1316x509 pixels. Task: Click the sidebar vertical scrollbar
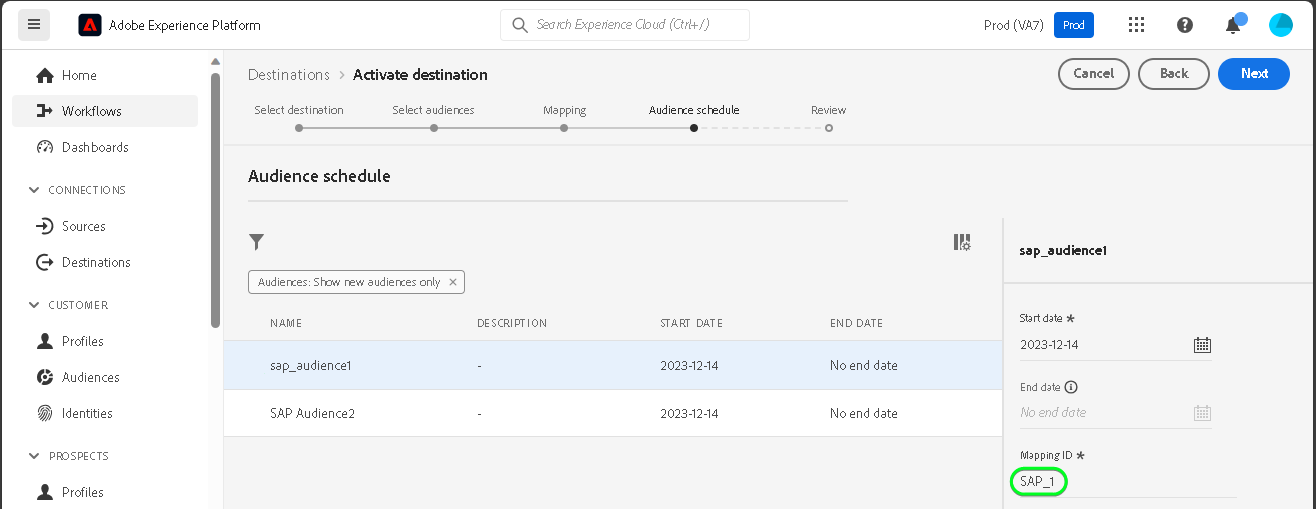pyautogui.click(x=215, y=200)
